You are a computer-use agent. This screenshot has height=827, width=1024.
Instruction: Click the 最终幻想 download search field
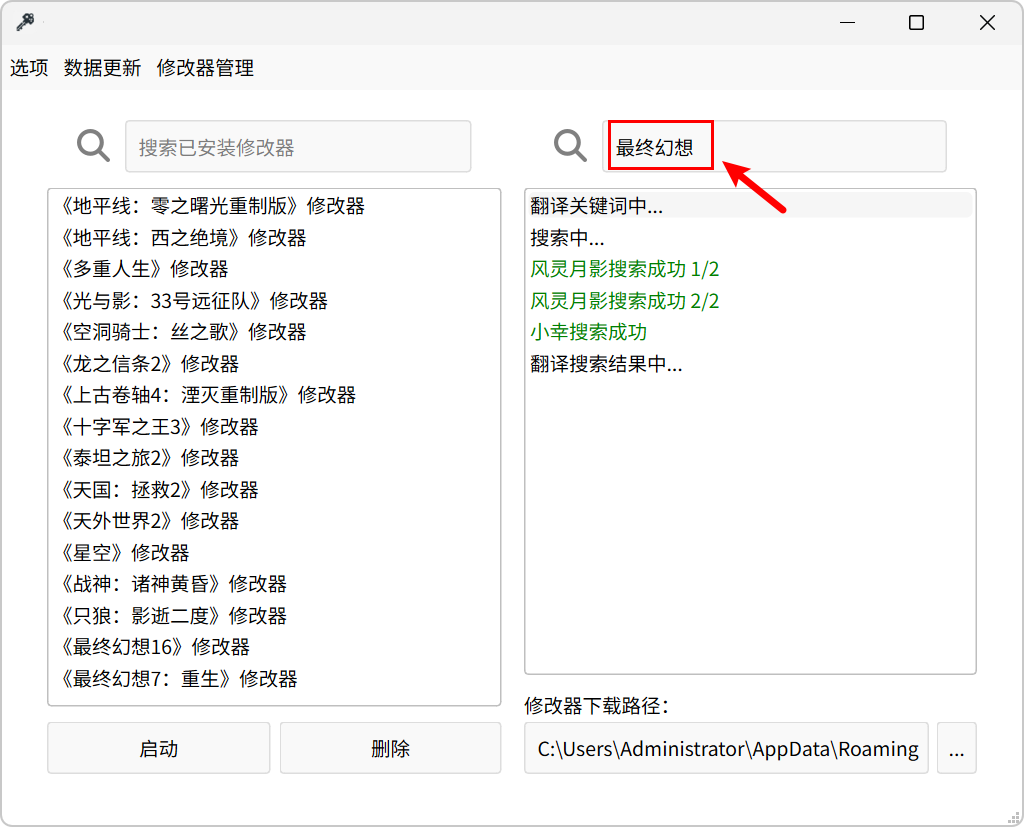(774, 146)
